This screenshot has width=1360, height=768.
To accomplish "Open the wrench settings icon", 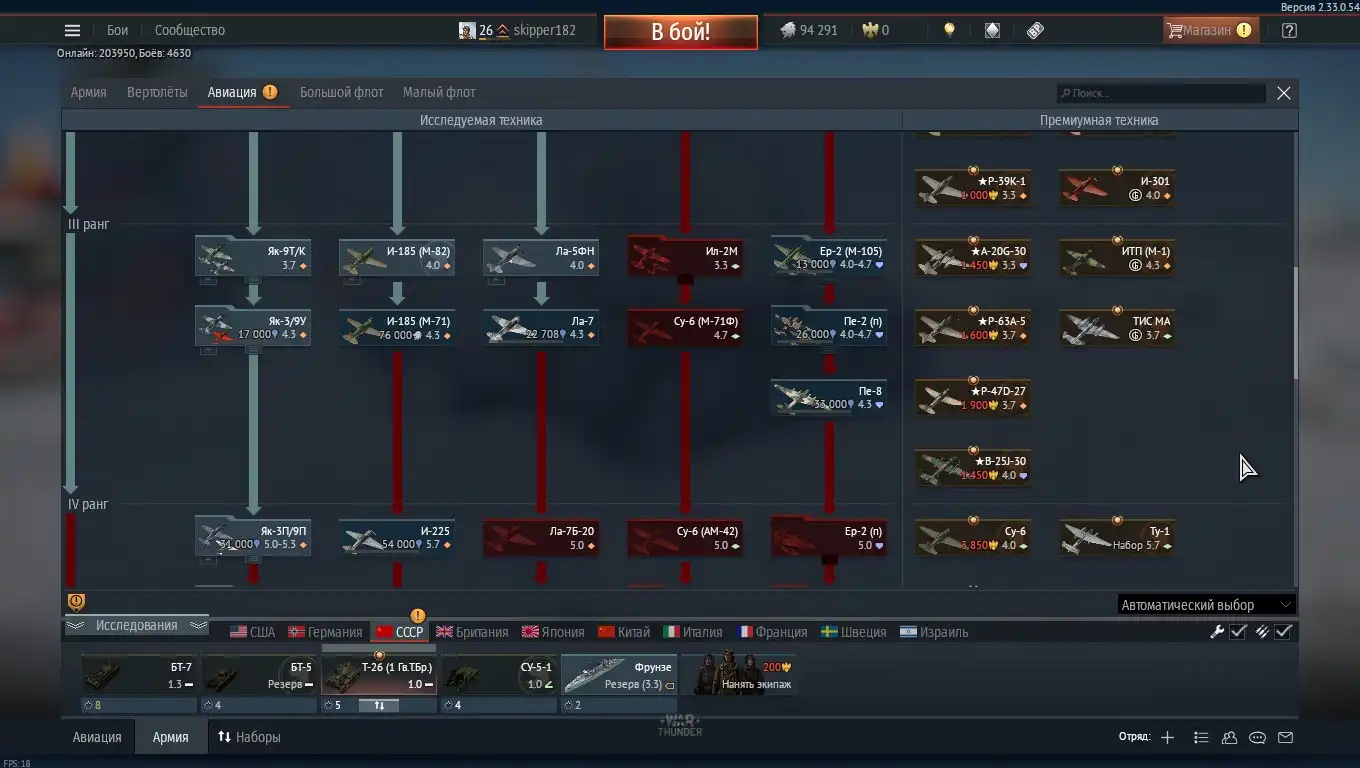I will 1217,631.
